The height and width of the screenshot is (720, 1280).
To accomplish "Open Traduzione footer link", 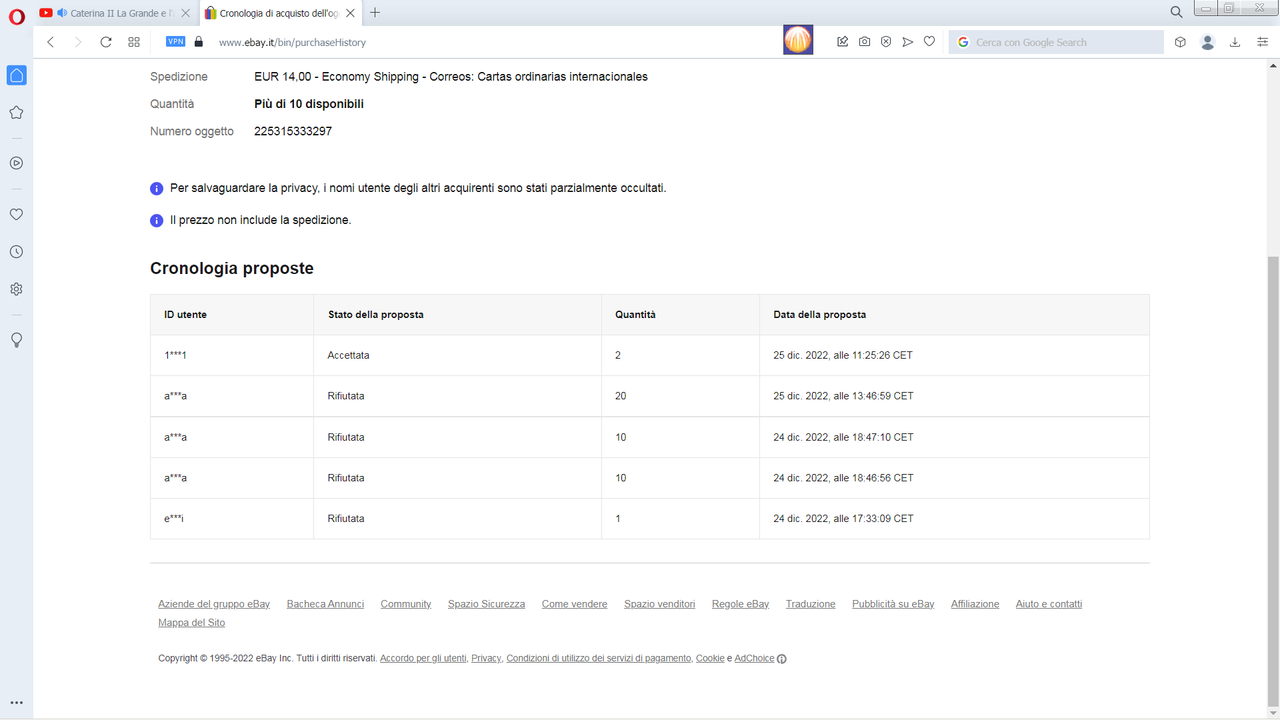I will click(x=810, y=604).
